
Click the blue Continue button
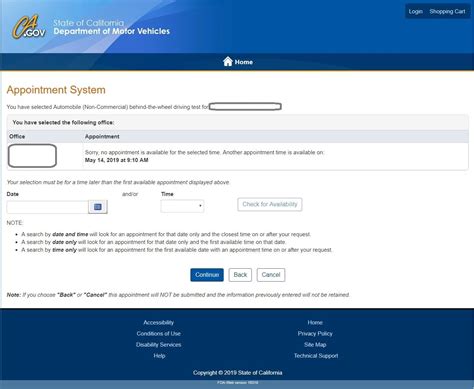pos(207,275)
